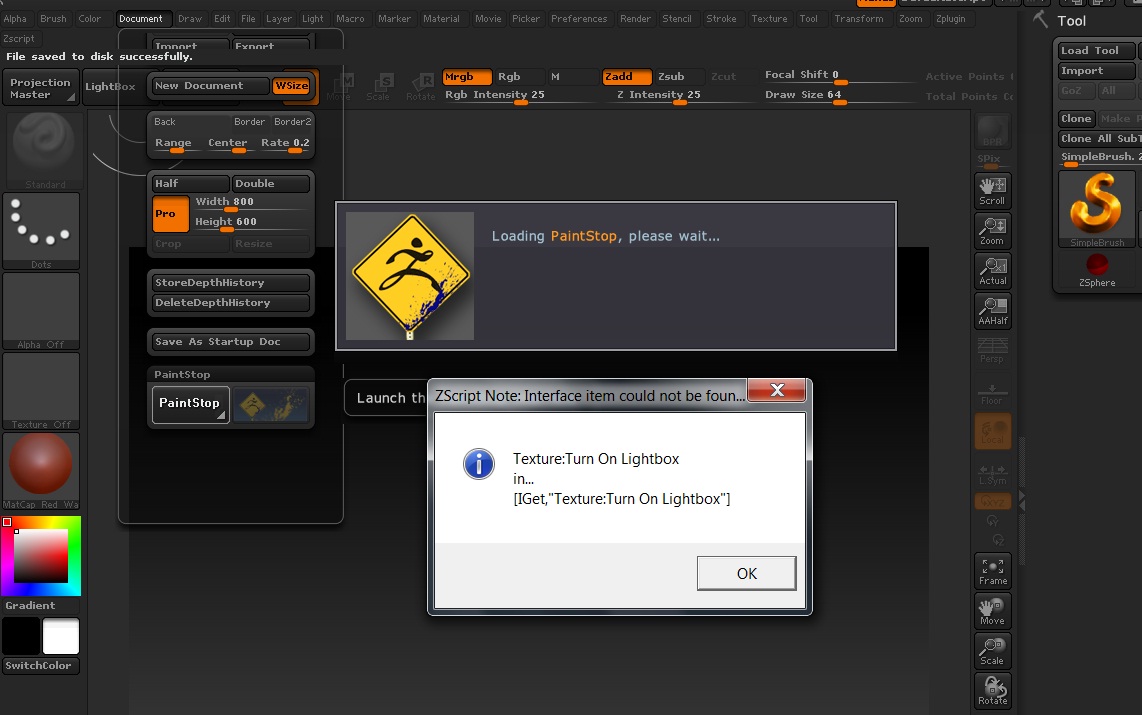Click the BPR render icon
The height and width of the screenshot is (715, 1142).
tap(992, 132)
